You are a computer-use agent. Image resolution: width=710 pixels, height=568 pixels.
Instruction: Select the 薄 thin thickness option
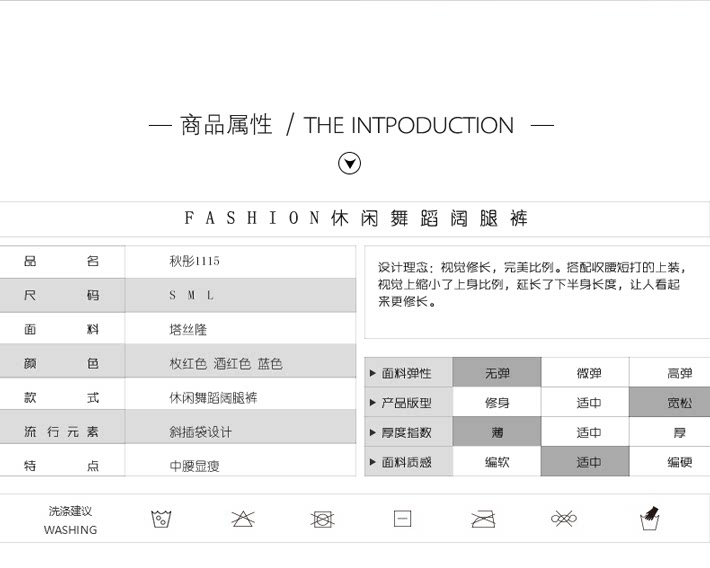click(497, 433)
